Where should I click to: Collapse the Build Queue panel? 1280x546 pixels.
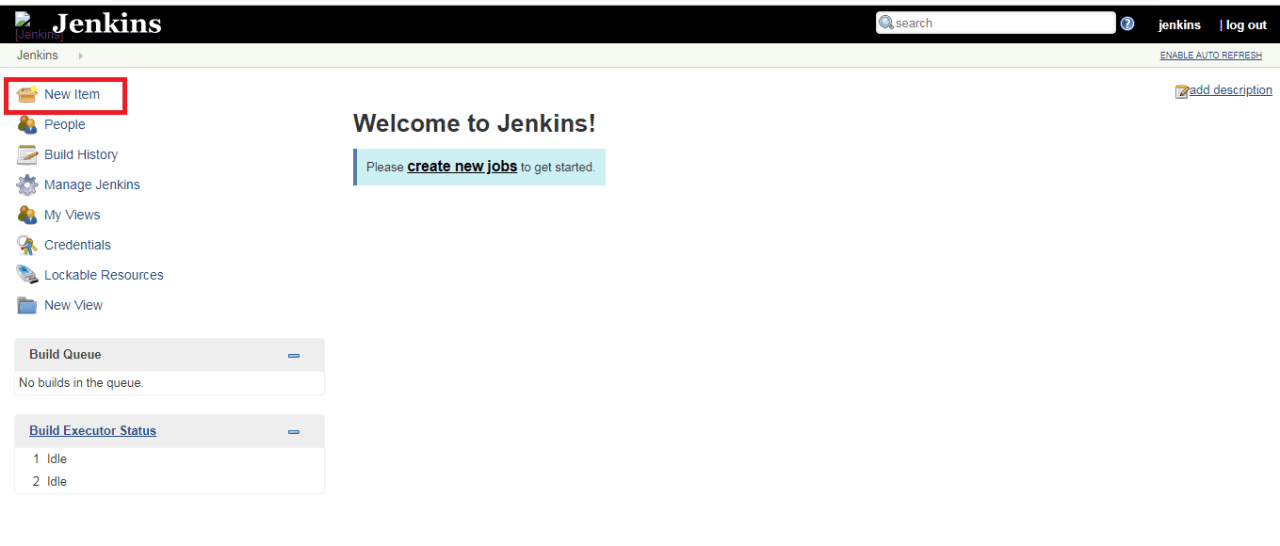[x=294, y=355]
